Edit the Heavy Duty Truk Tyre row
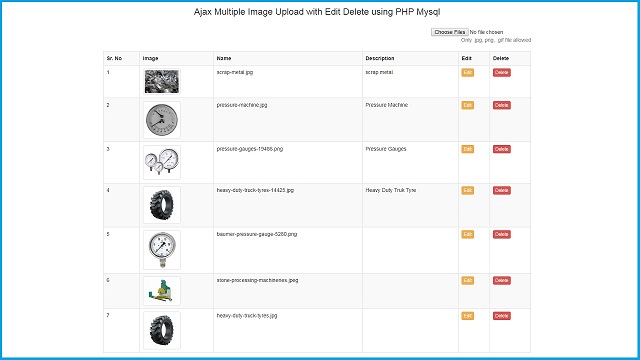The height and width of the screenshot is (360, 640). (x=467, y=191)
